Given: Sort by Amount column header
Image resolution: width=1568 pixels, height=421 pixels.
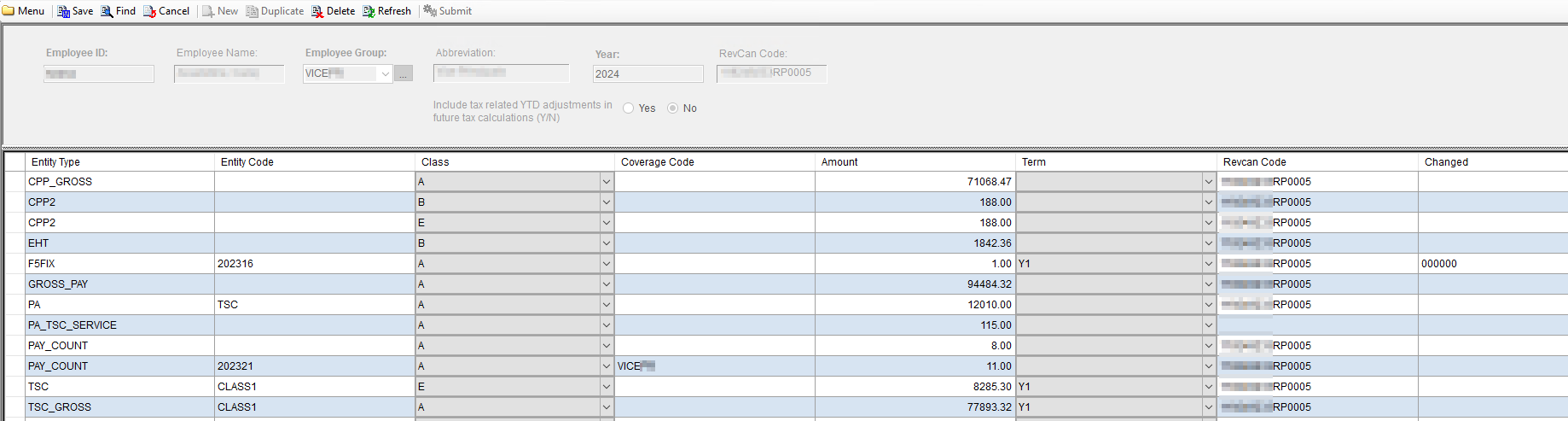Looking at the screenshot, I should [x=915, y=162].
